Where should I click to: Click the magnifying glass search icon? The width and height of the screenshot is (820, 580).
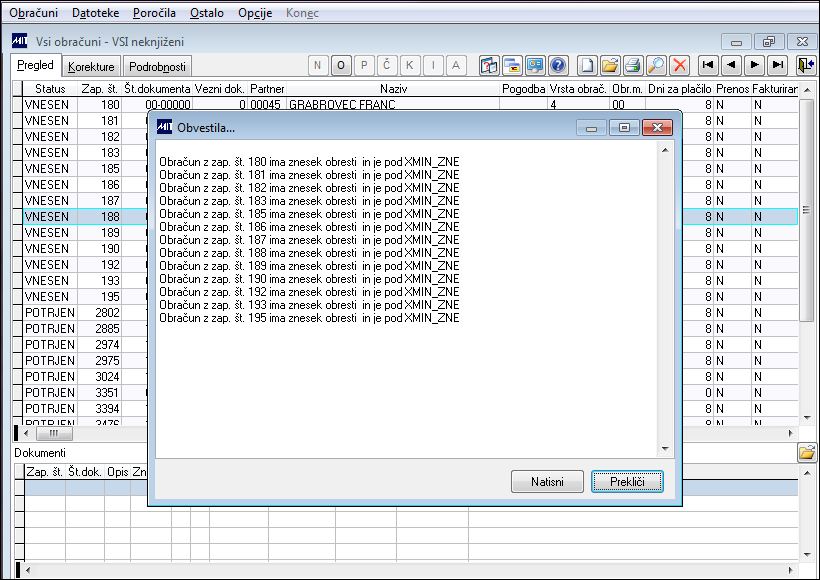pos(656,65)
